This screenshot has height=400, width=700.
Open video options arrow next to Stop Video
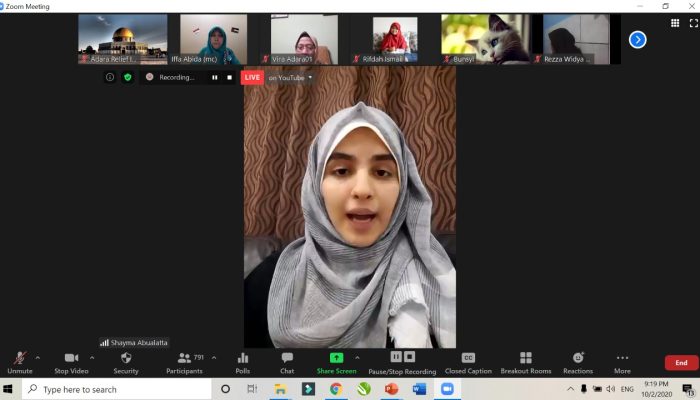92,358
